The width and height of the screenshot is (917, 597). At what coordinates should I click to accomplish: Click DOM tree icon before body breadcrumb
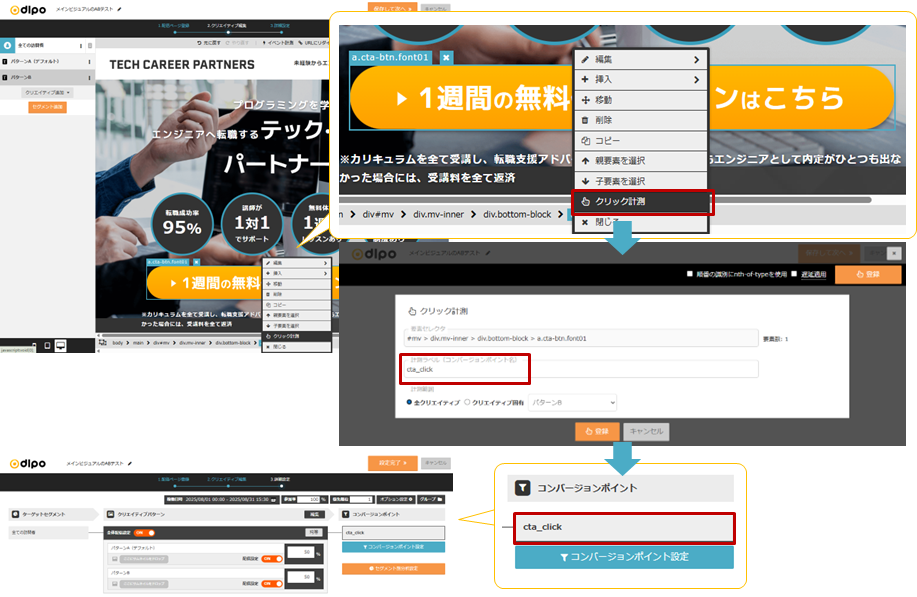103,343
